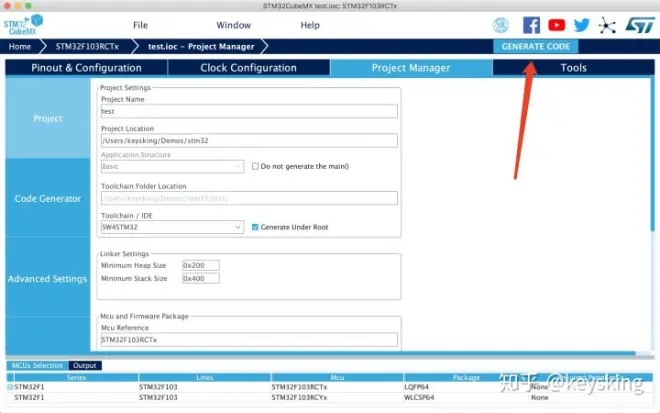Image resolution: width=660 pixels, height=413 pixels.
Task: Click the horizontal scrollbar under settings panel
Action: click(320, 354)
